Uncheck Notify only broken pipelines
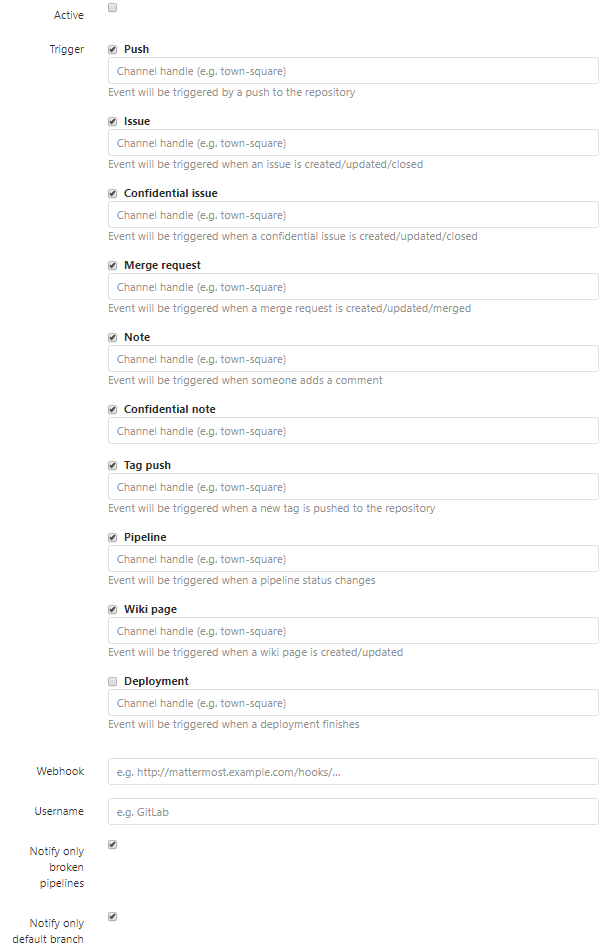Screen dimensions: 608x947 point(113,845)
